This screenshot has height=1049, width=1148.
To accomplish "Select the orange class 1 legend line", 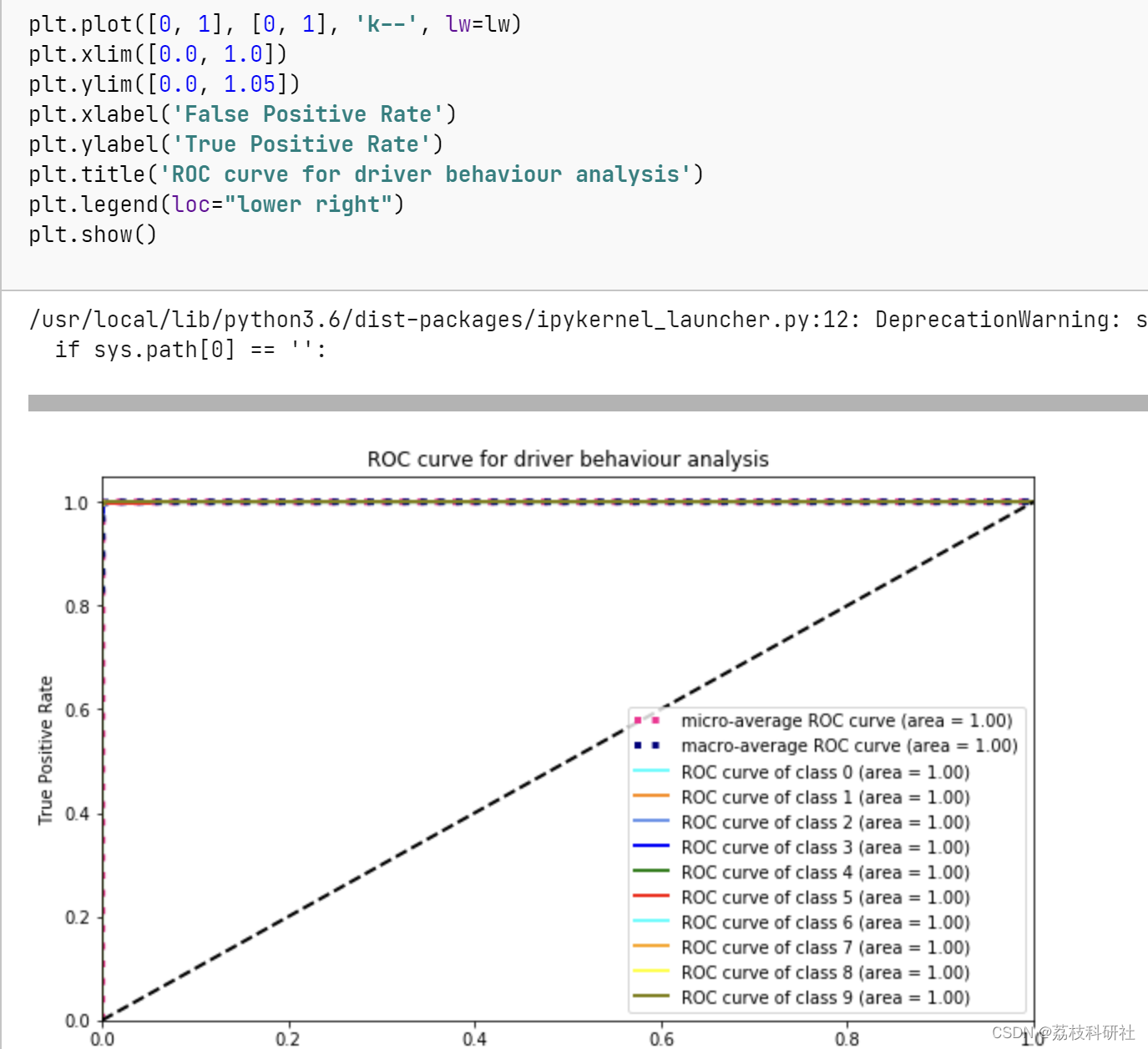I will [650, 797].
